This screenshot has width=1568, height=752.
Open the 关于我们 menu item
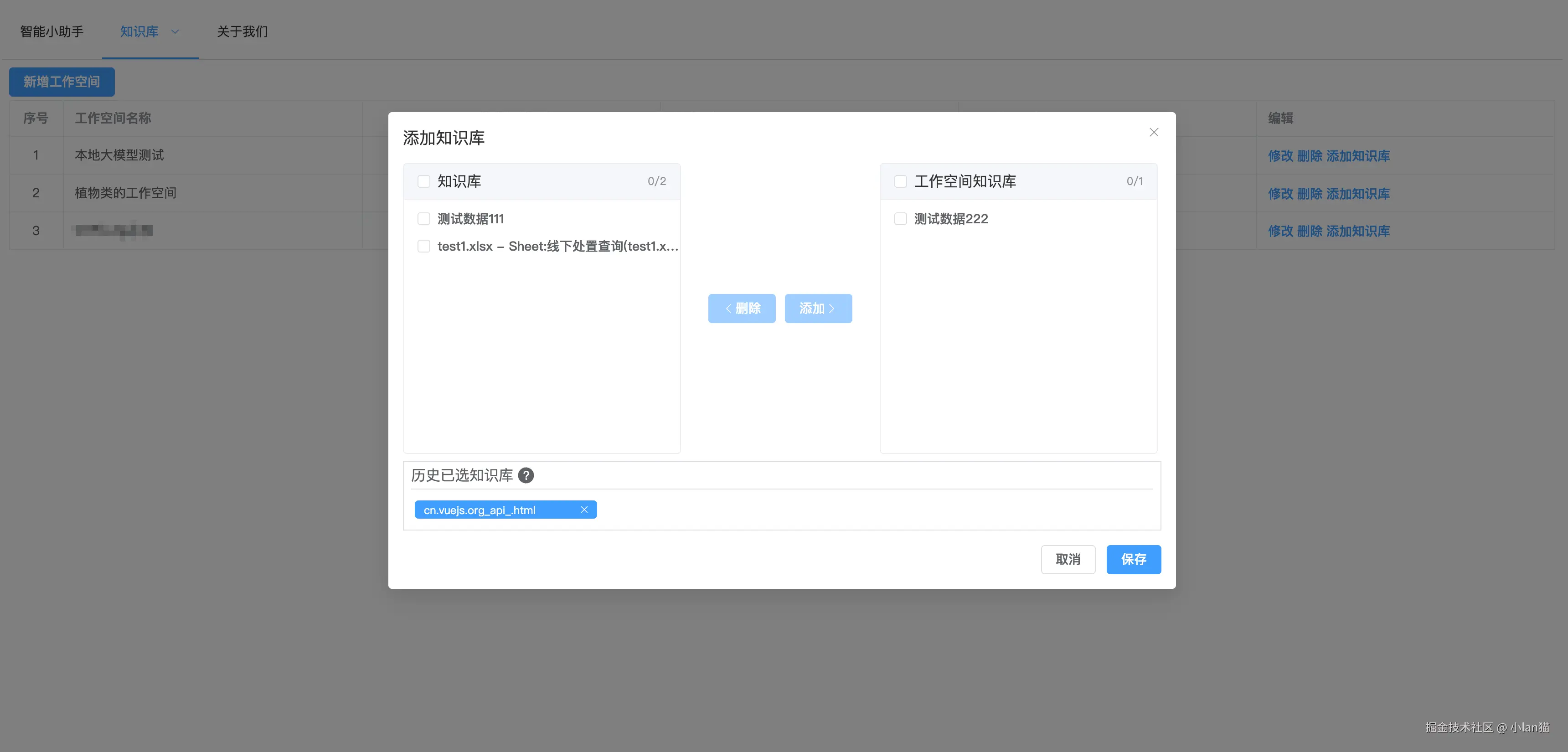pos(242,31)
